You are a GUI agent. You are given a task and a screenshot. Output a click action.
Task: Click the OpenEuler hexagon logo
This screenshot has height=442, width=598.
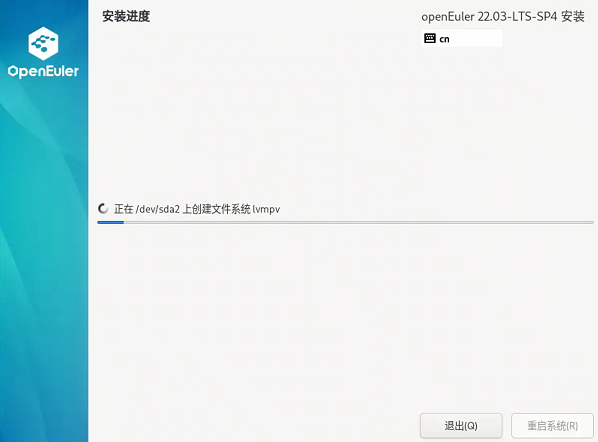(x=43, y=43)
